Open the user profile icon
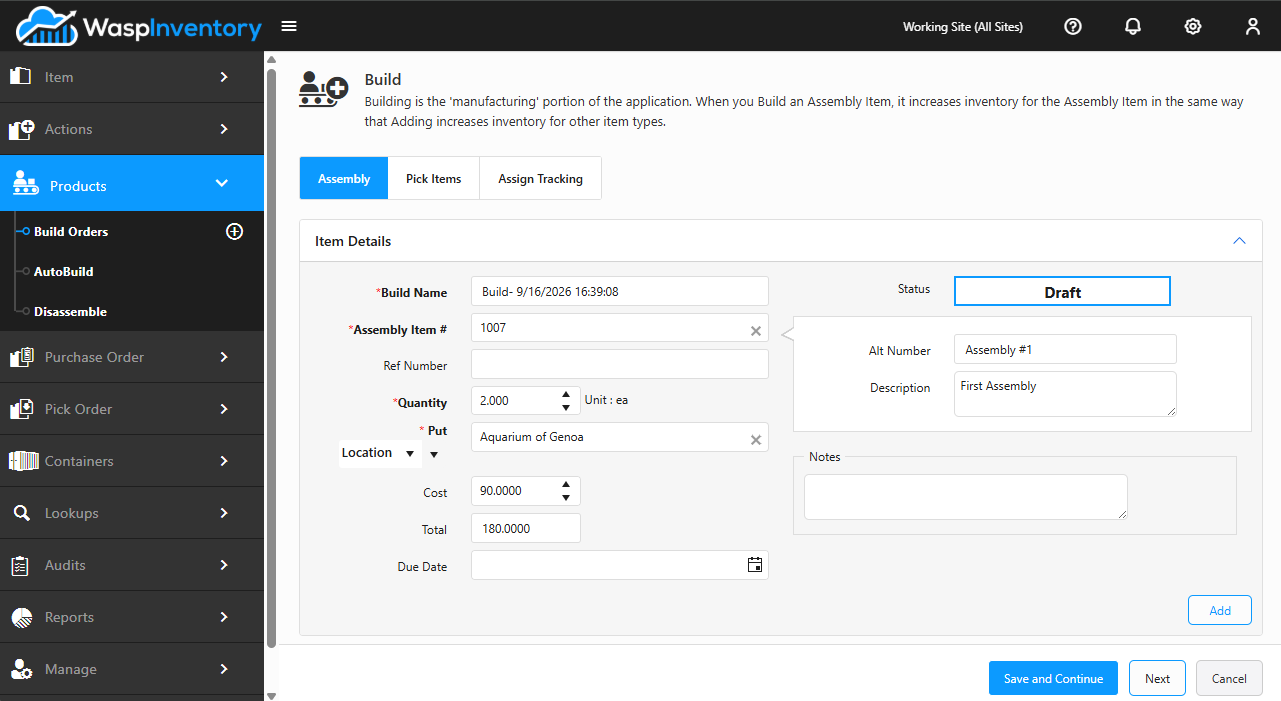 1253,27
